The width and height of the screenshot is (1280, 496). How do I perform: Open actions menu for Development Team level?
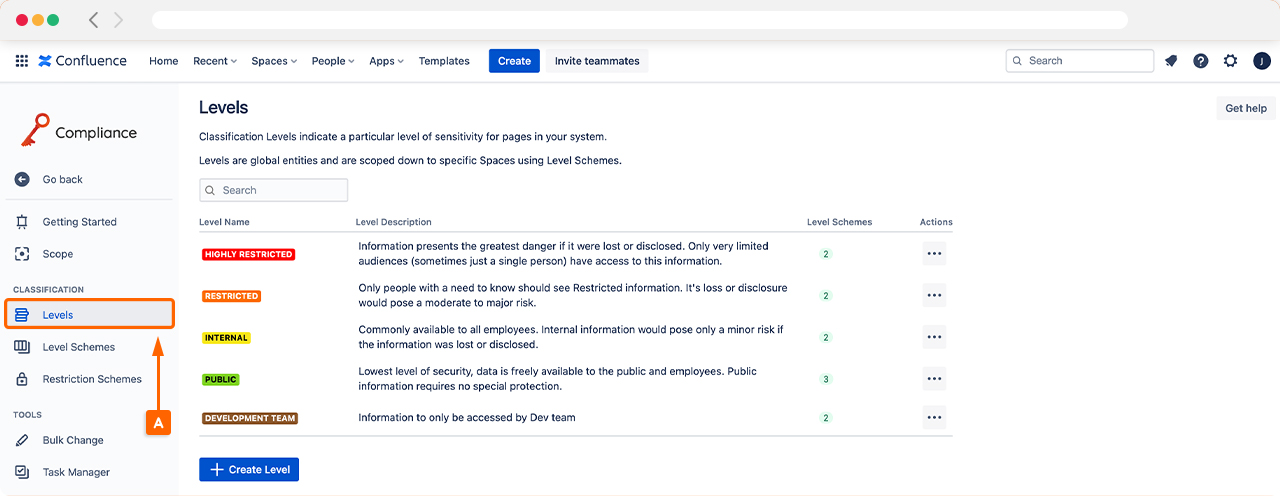934,418
